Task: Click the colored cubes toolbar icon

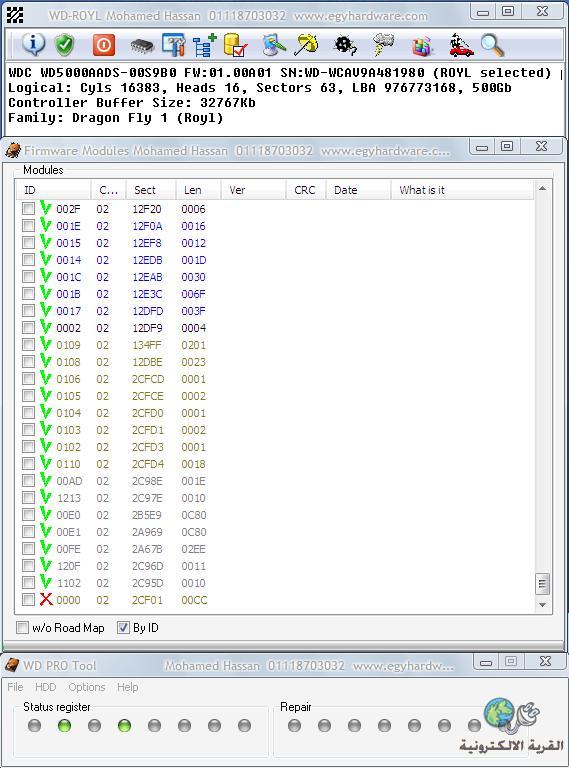Action: tap(422, 46)
